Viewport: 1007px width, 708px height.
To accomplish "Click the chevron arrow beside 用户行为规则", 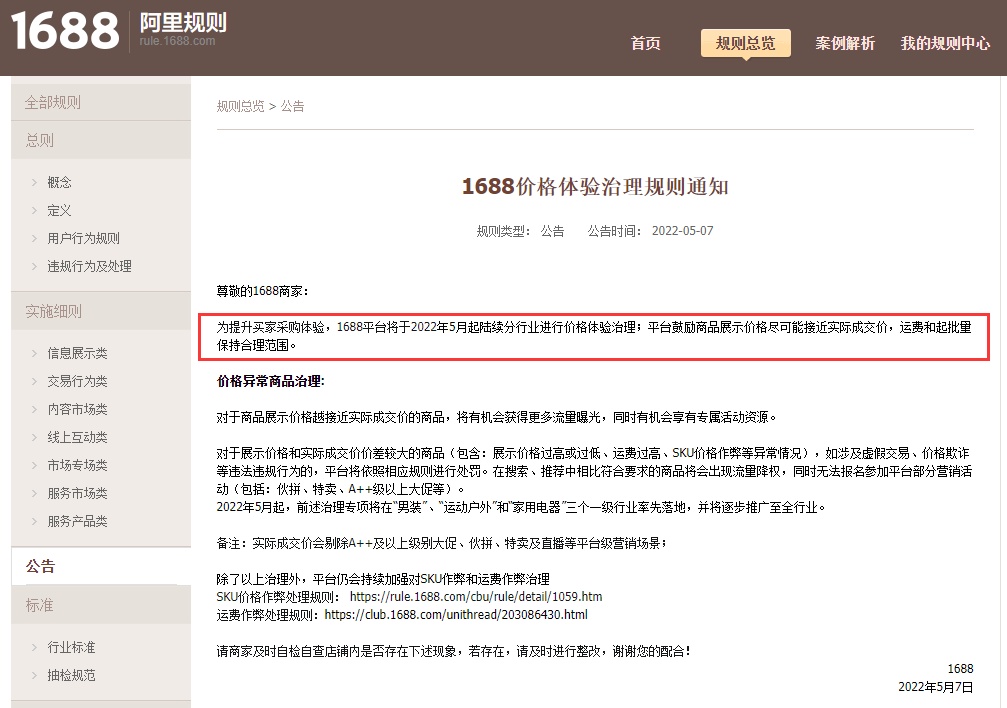I will (x=34, y=238).
